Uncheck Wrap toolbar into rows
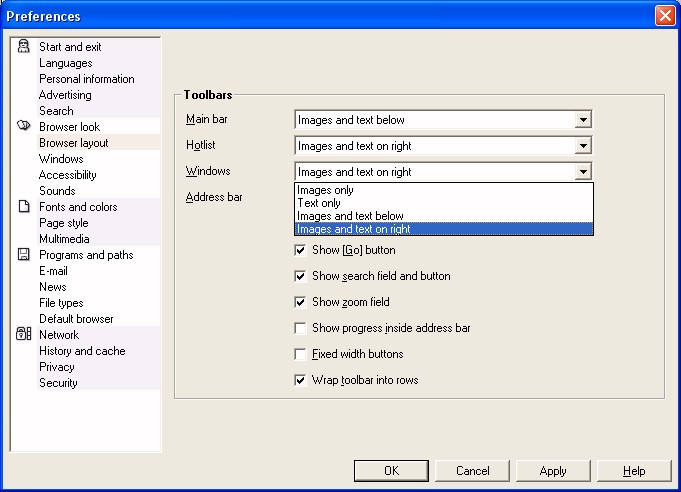This screenshot has width=681, height=492. [300, 380]
